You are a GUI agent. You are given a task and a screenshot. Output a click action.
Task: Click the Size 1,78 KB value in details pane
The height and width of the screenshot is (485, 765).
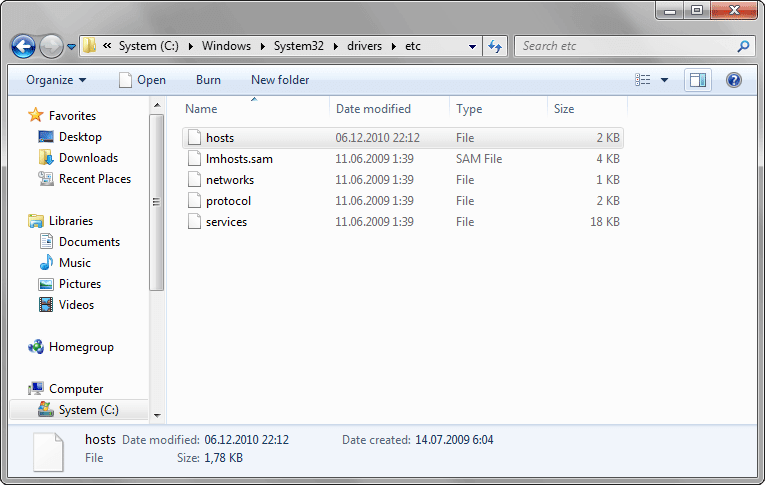coord(223,458)
